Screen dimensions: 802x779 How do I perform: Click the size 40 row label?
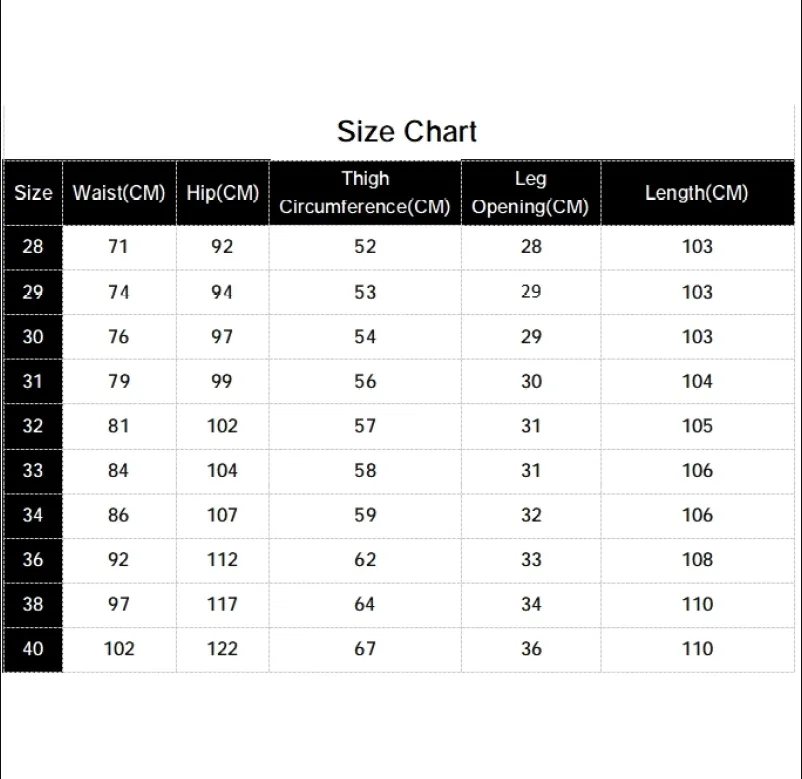pos(33,649)
